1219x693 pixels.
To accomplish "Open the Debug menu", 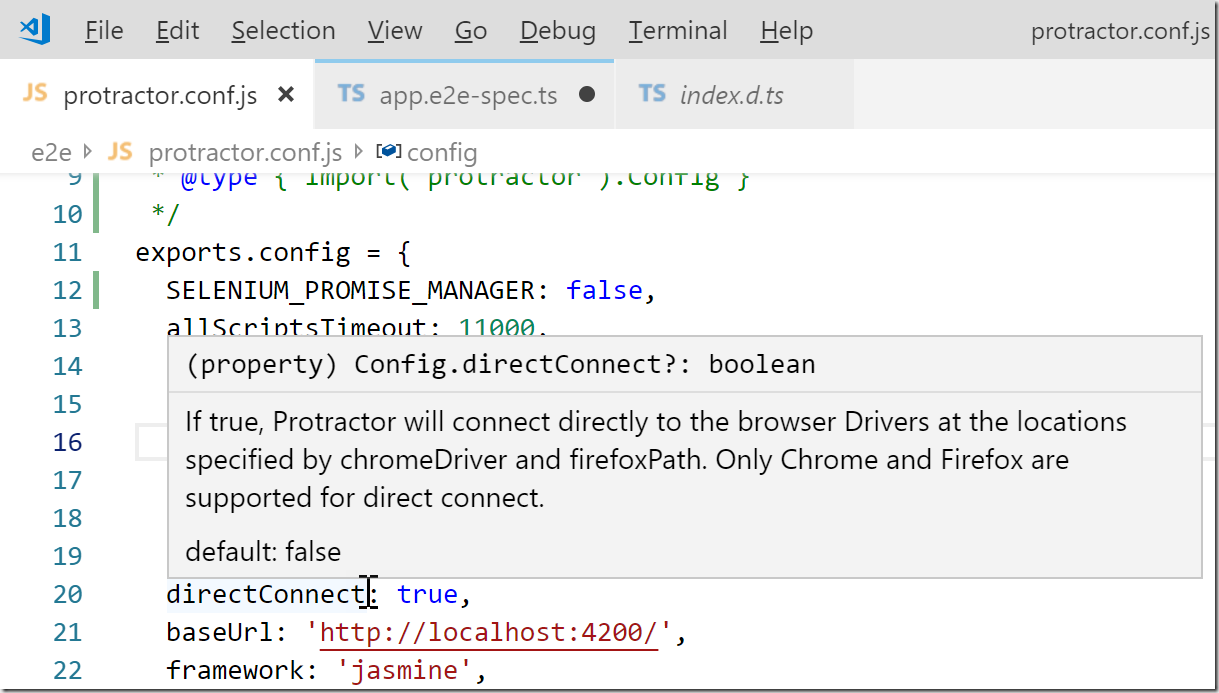I will click(x=558, y=31).
